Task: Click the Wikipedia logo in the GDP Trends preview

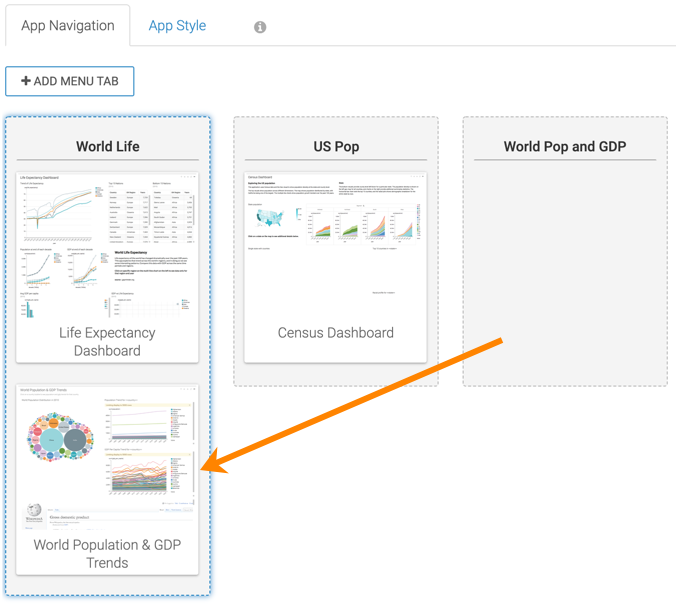Action: tap(35, 513)
